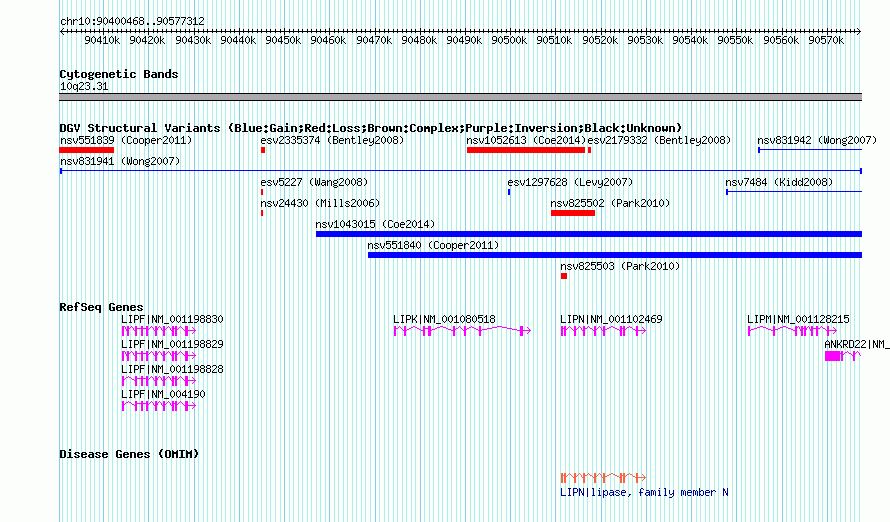Select esv2335374 (Bentley2008) variant label
Screen dimensions: 890x522
pyautogui.click(x=332, y=140)
